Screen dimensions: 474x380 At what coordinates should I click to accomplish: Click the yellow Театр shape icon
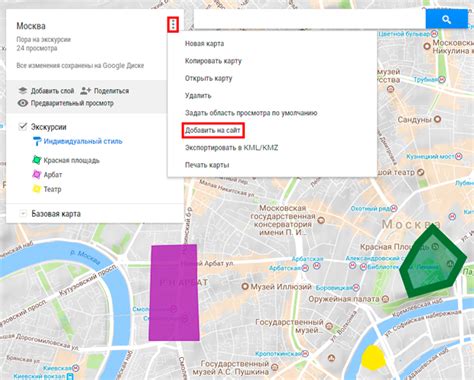tap(37, 189)
